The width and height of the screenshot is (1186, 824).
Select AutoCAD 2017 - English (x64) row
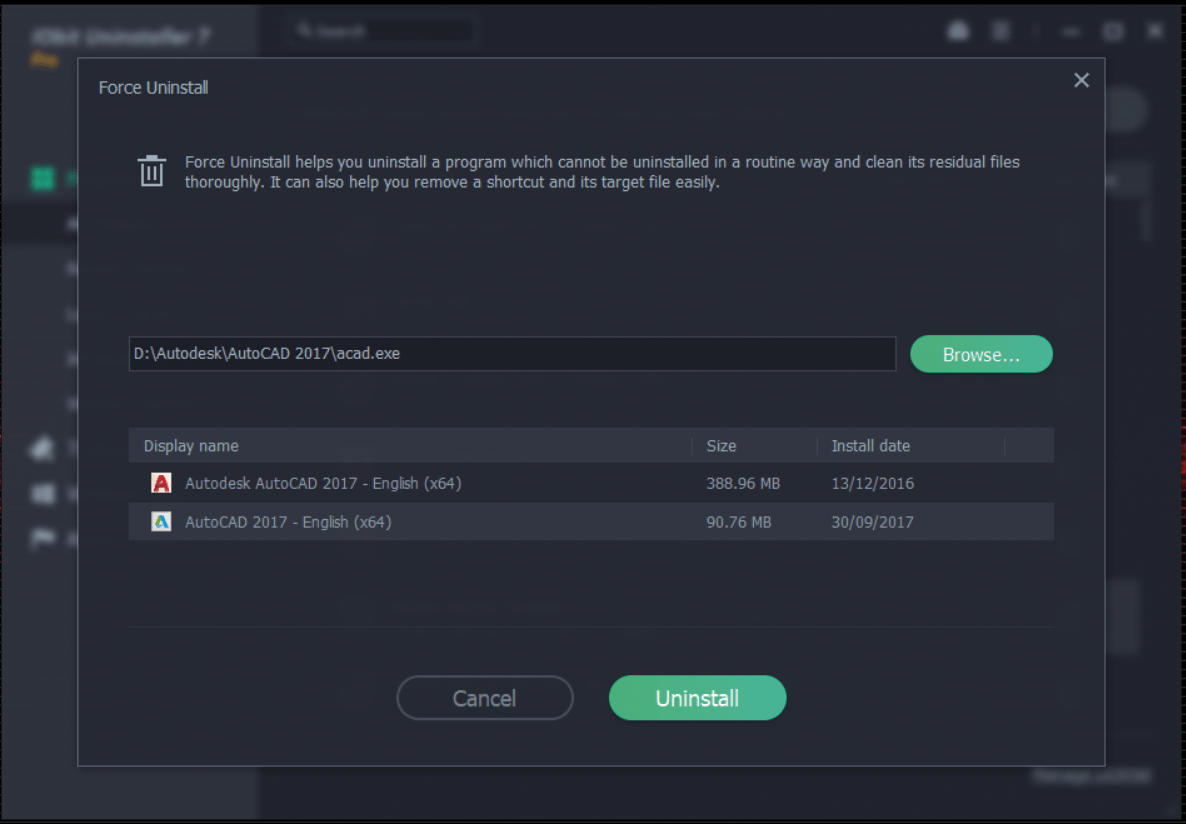[x=591, y=521]
